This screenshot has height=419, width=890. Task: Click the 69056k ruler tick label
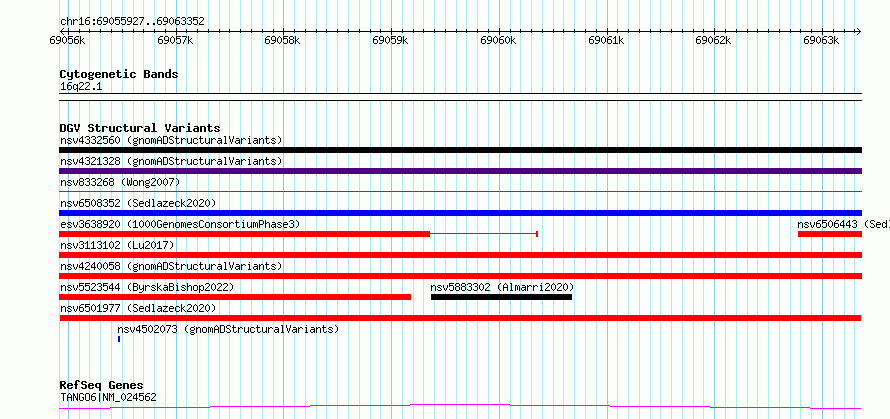[68, 40]
